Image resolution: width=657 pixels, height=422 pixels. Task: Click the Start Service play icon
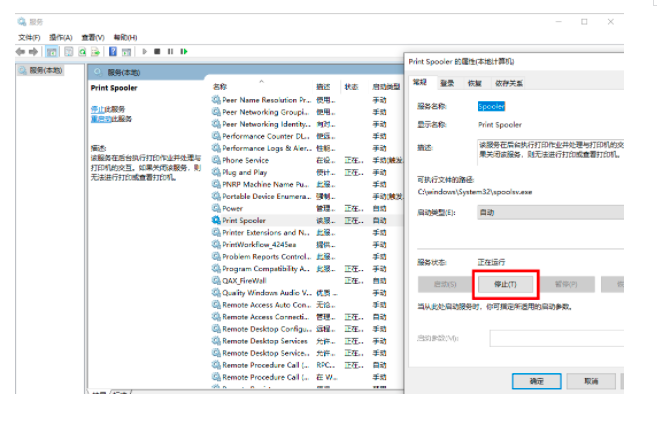click(146, 51)
